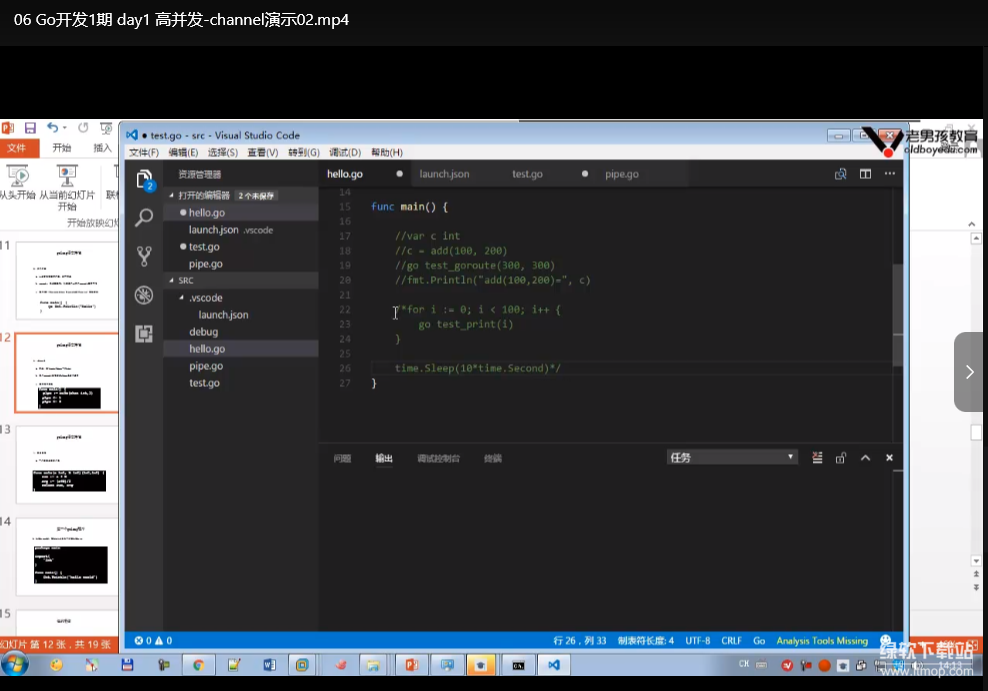
Task: Open the Debug view in activity bar
Action: pos(144,295)
